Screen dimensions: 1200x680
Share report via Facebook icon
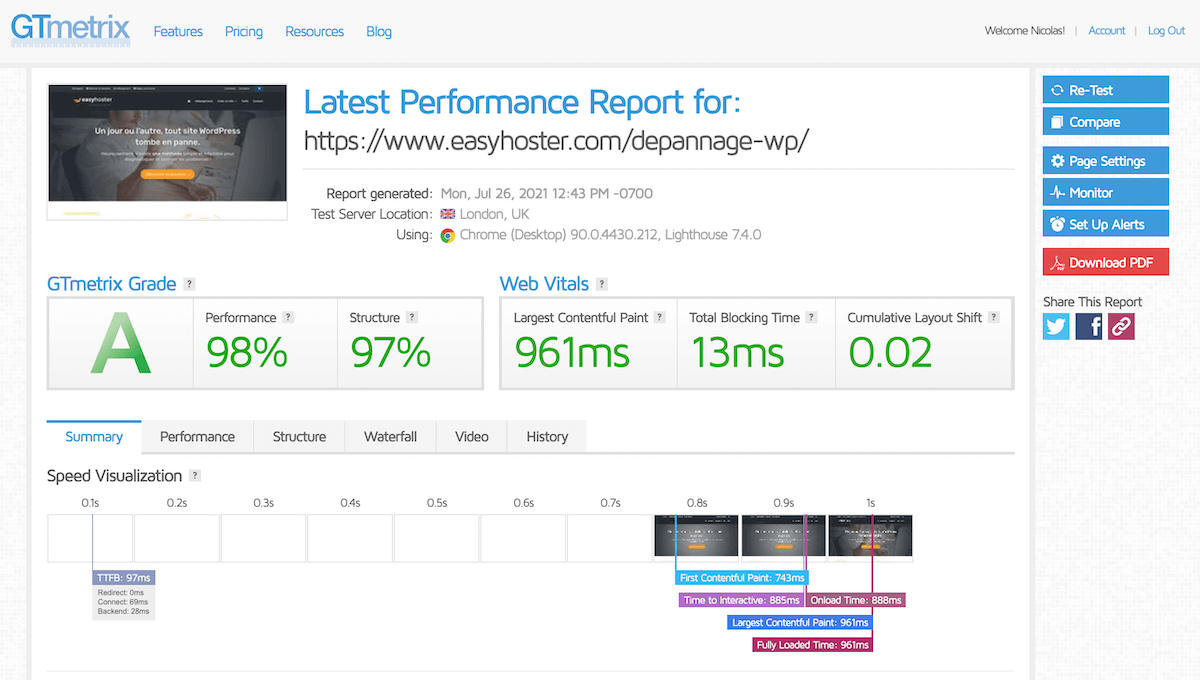click(1089, 326)
